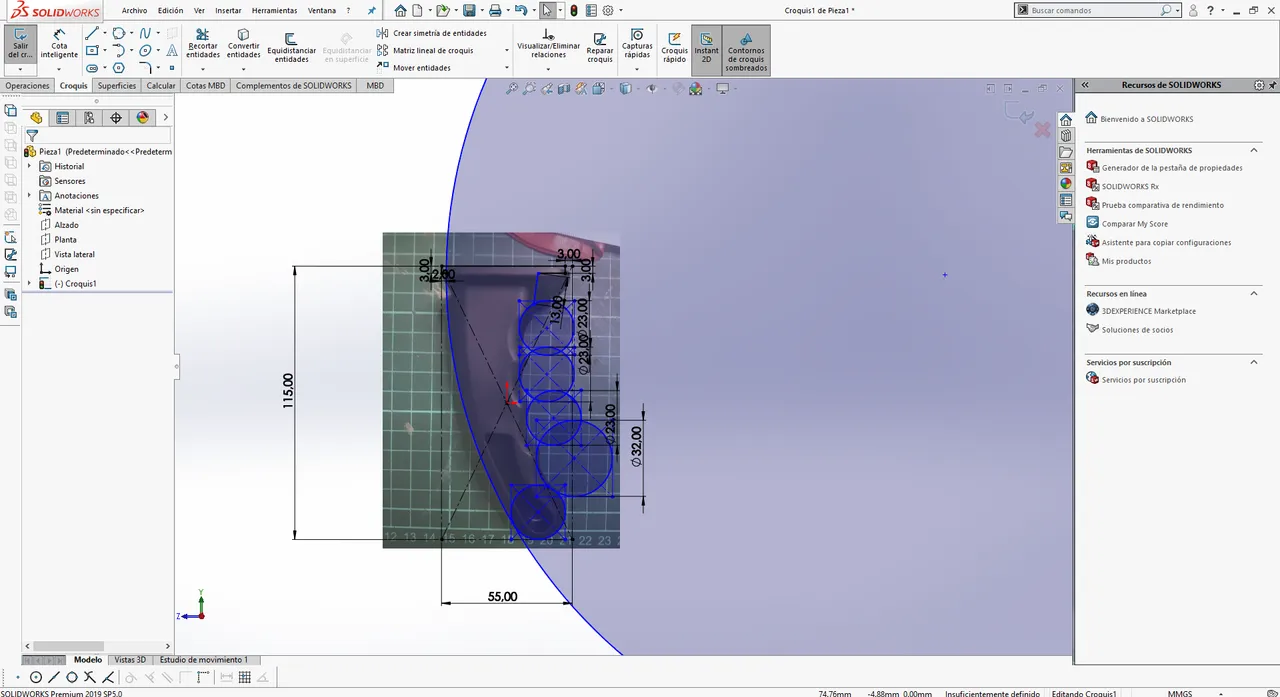1280x697 pixels.
Task: Click Reparar croquis tool
Action: tap(600, 47)
